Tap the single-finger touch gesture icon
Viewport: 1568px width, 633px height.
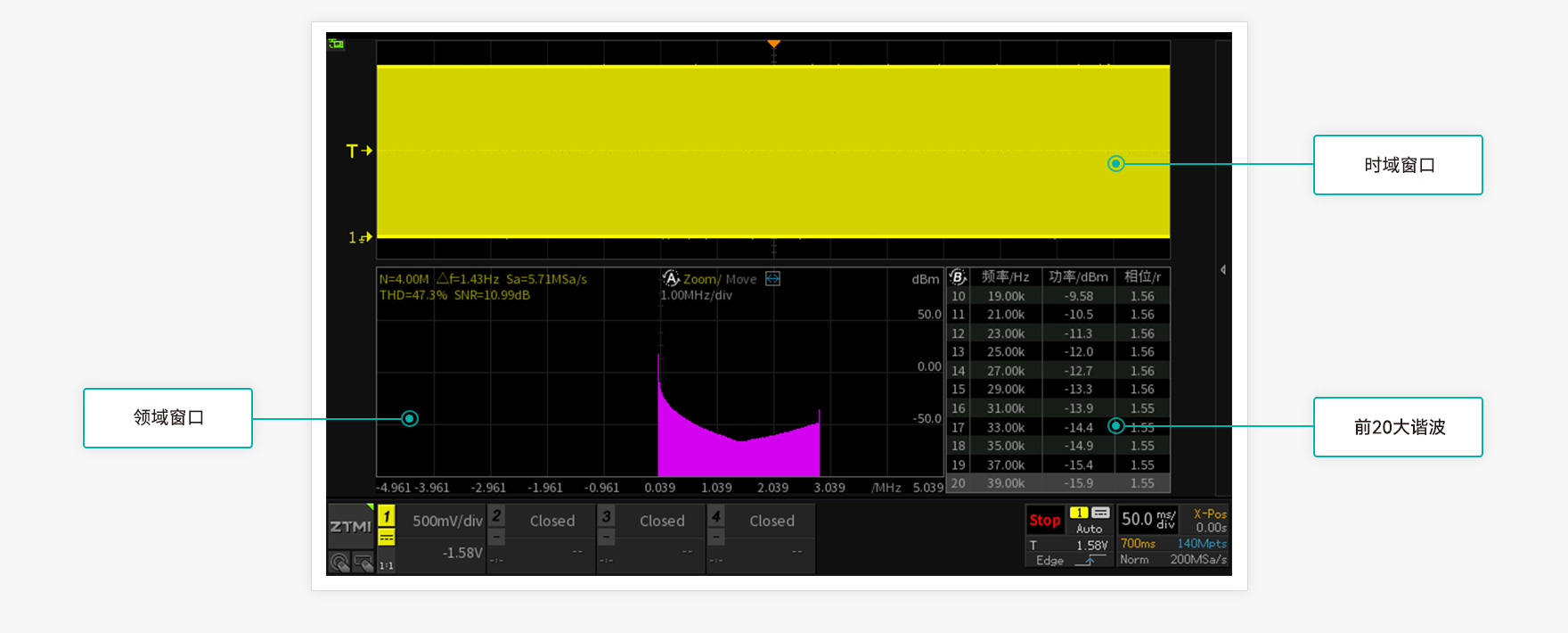click(339, 563)
